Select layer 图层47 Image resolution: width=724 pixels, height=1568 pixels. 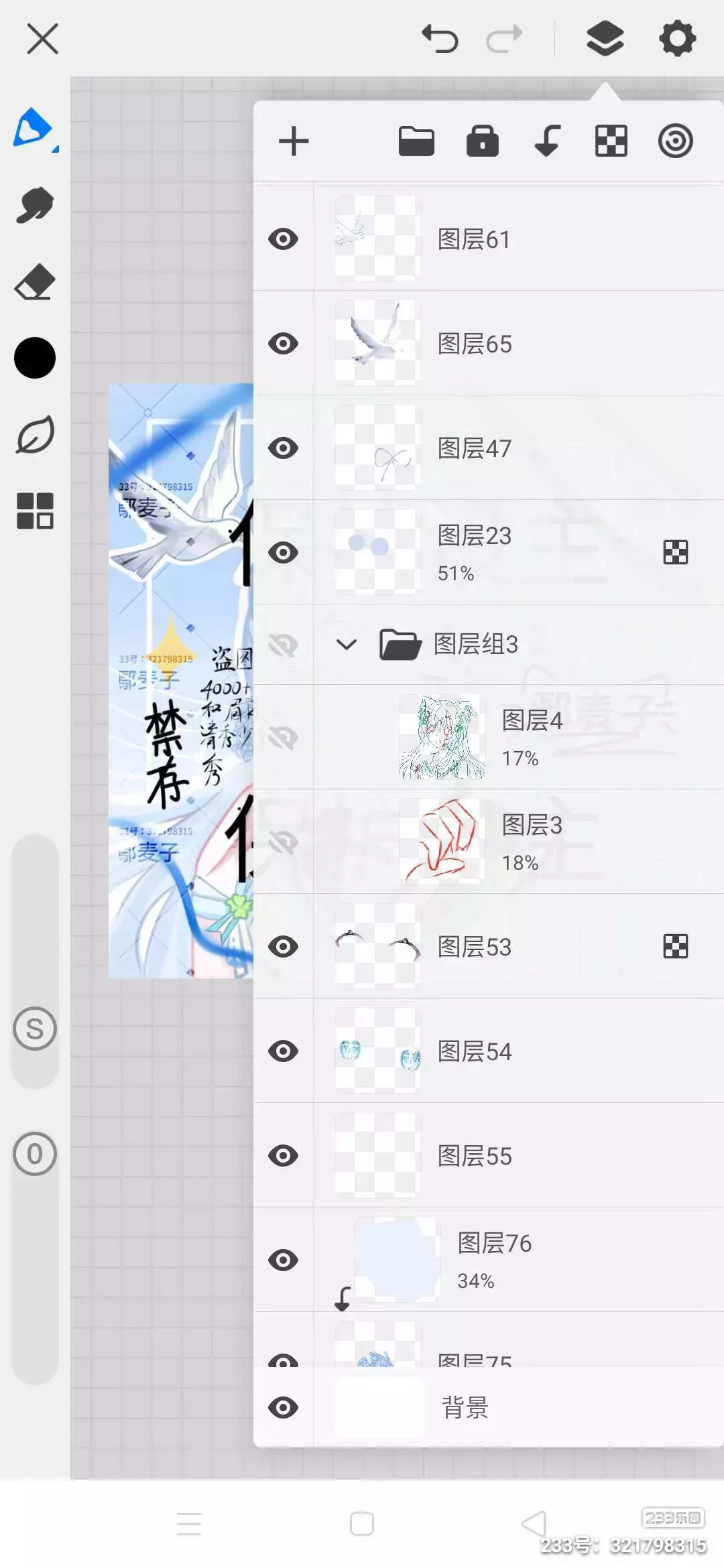tap(489, 448)
